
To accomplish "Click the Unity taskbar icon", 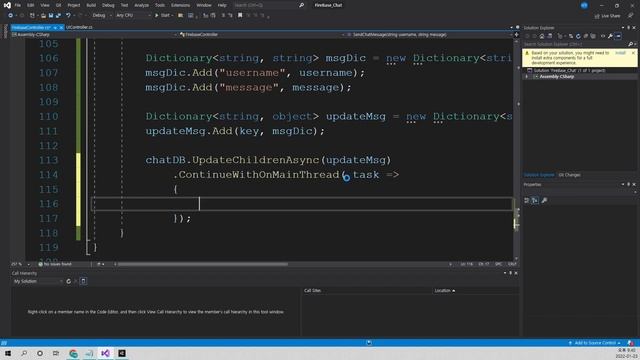I will [122, 353].
